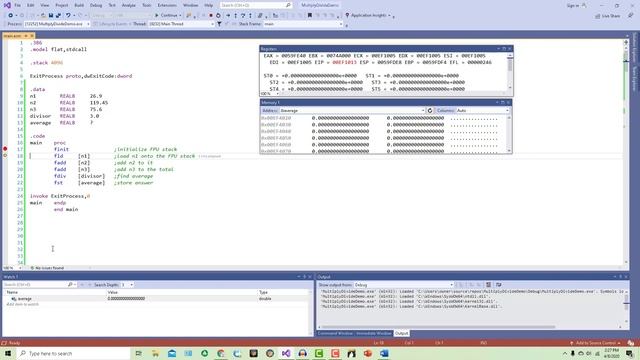Image resolution: width=640 pixels, height=360 pixels.
Task: Click the Show Next Statement arrow icon
Action: 228,15
